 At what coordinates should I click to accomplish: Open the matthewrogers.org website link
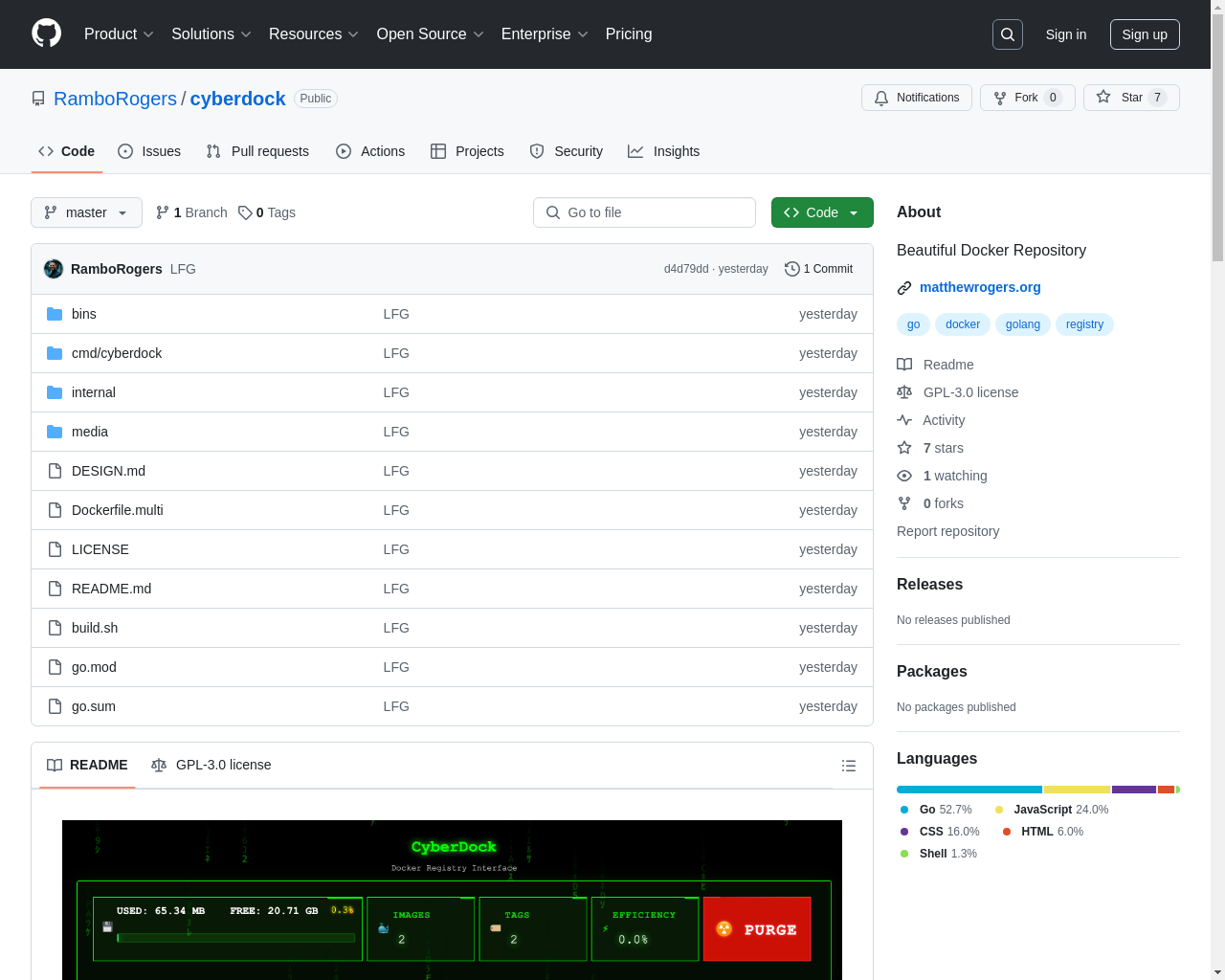[980, 287]
